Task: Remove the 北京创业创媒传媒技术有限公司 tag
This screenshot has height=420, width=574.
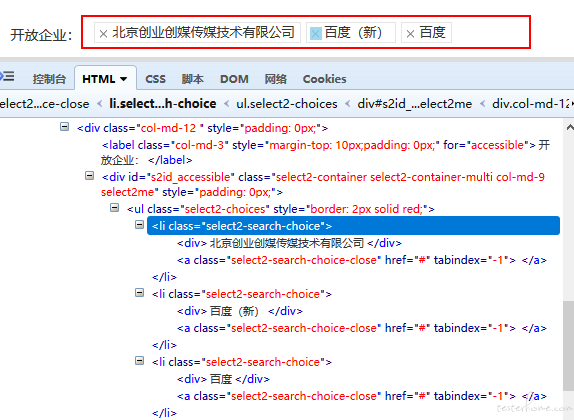Action: click(x=103, y=34)
